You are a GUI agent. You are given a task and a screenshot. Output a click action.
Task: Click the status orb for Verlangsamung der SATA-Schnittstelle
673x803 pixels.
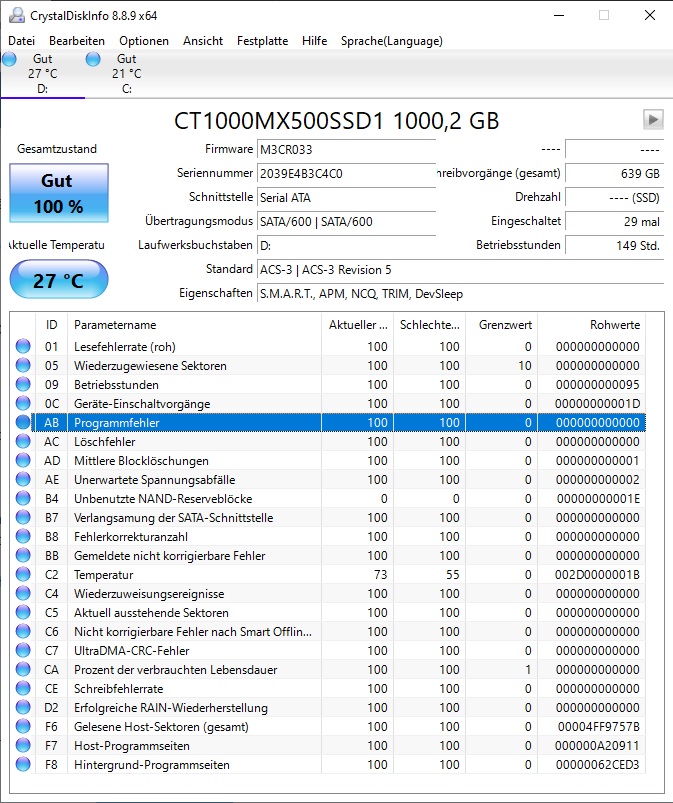[23, 518]
